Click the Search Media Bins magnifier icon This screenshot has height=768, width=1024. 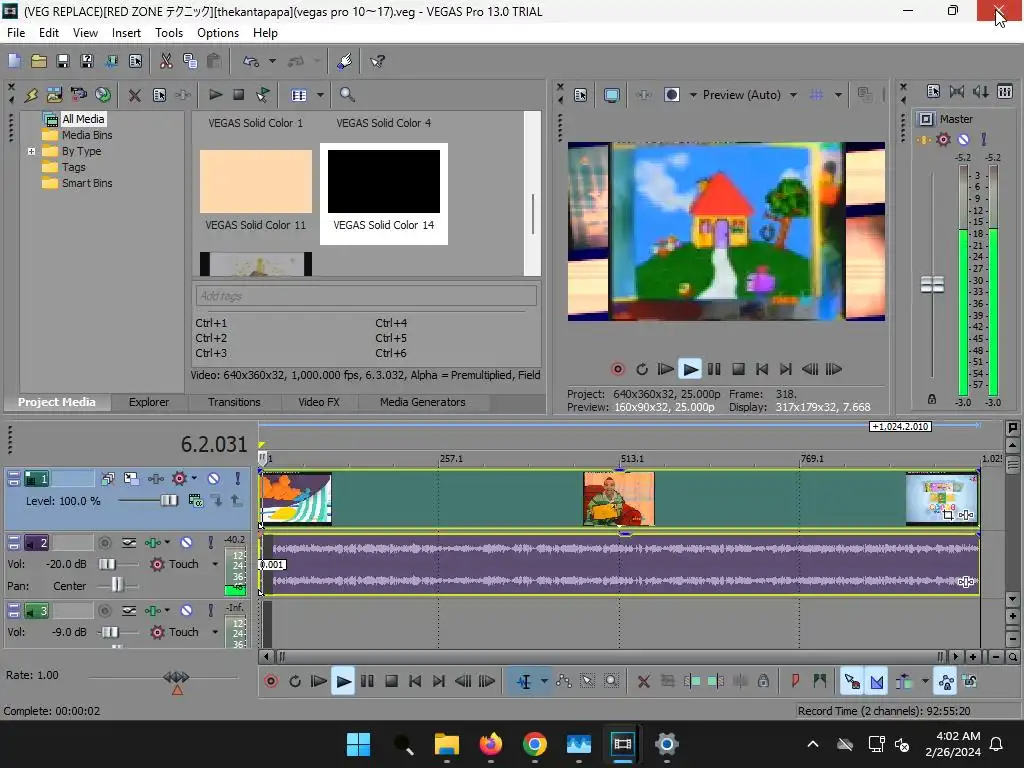click(x=347, y=95)
